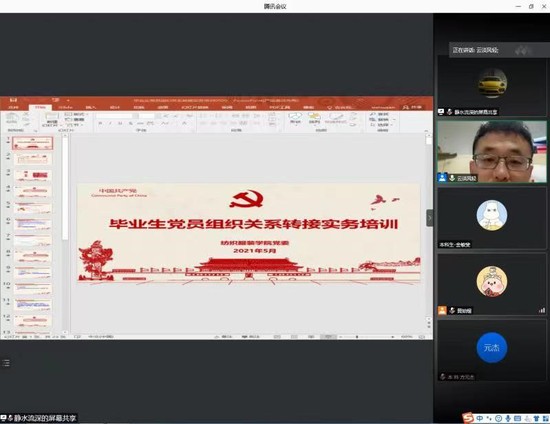
Task: Click the Sogou input method S logo
Action: click(x=468, y=418)
